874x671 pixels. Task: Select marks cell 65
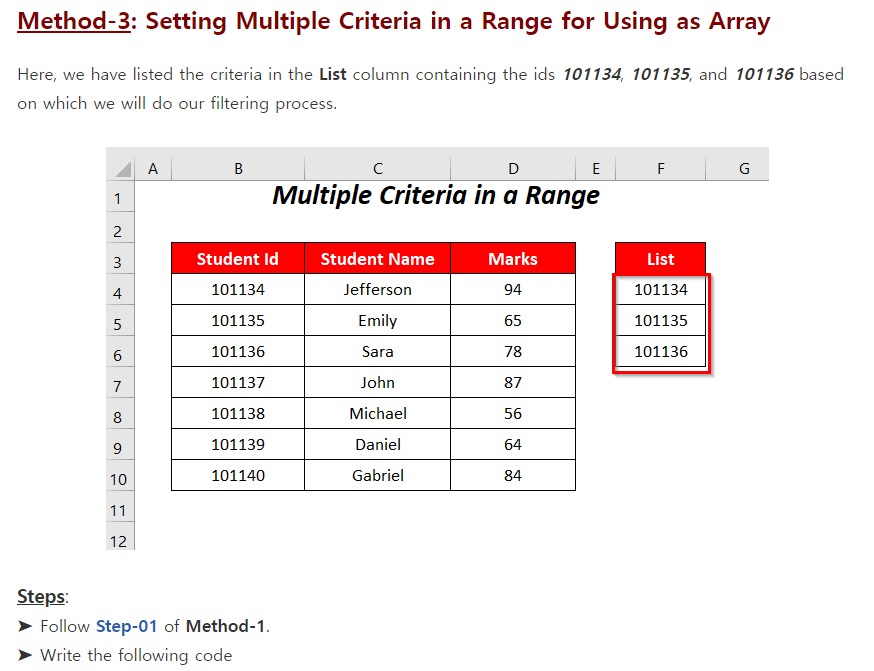pos(513,320)
